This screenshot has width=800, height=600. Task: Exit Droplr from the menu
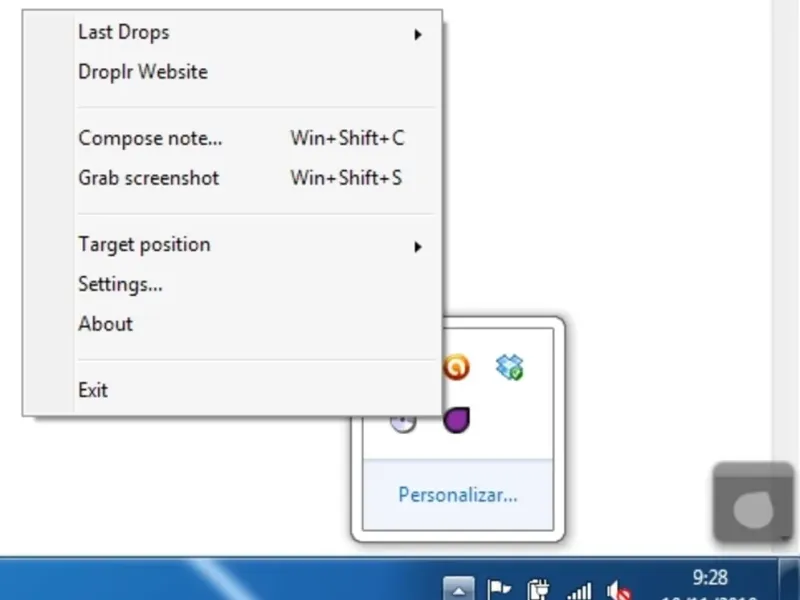pyautogui.click(x=232, y=390)
